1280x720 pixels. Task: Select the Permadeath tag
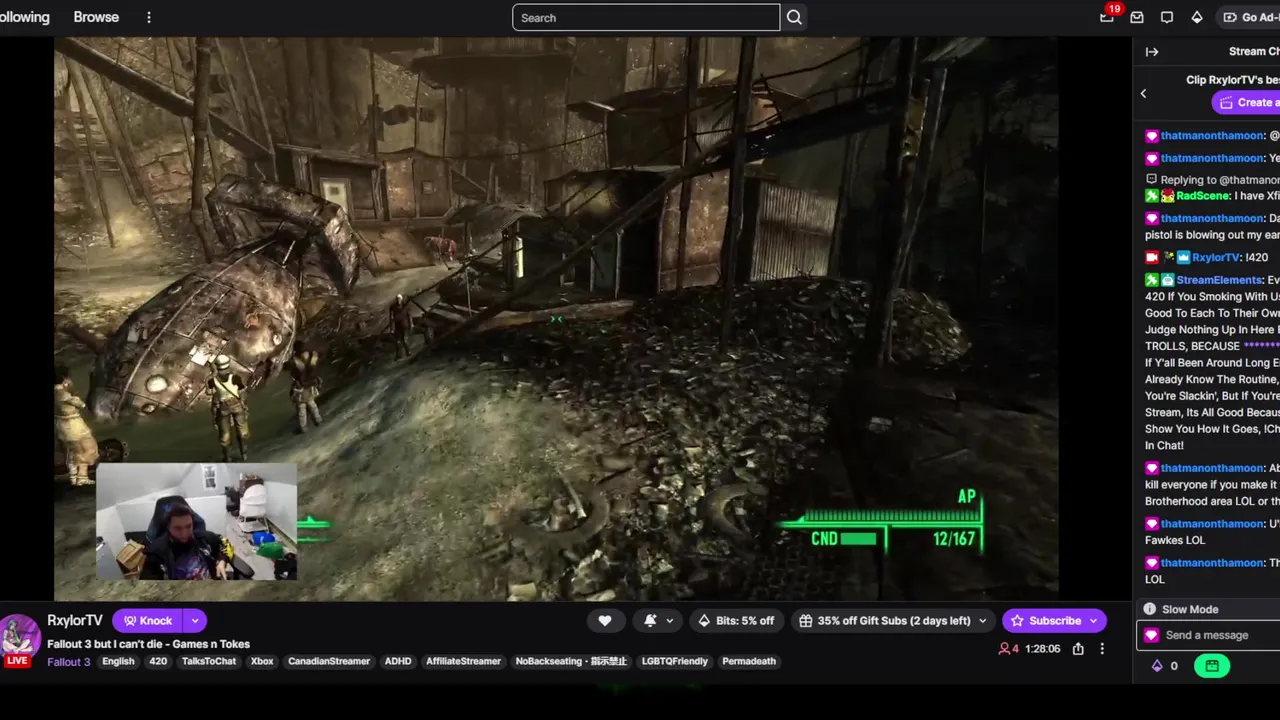pyautogui.click(x=749, y=661)
